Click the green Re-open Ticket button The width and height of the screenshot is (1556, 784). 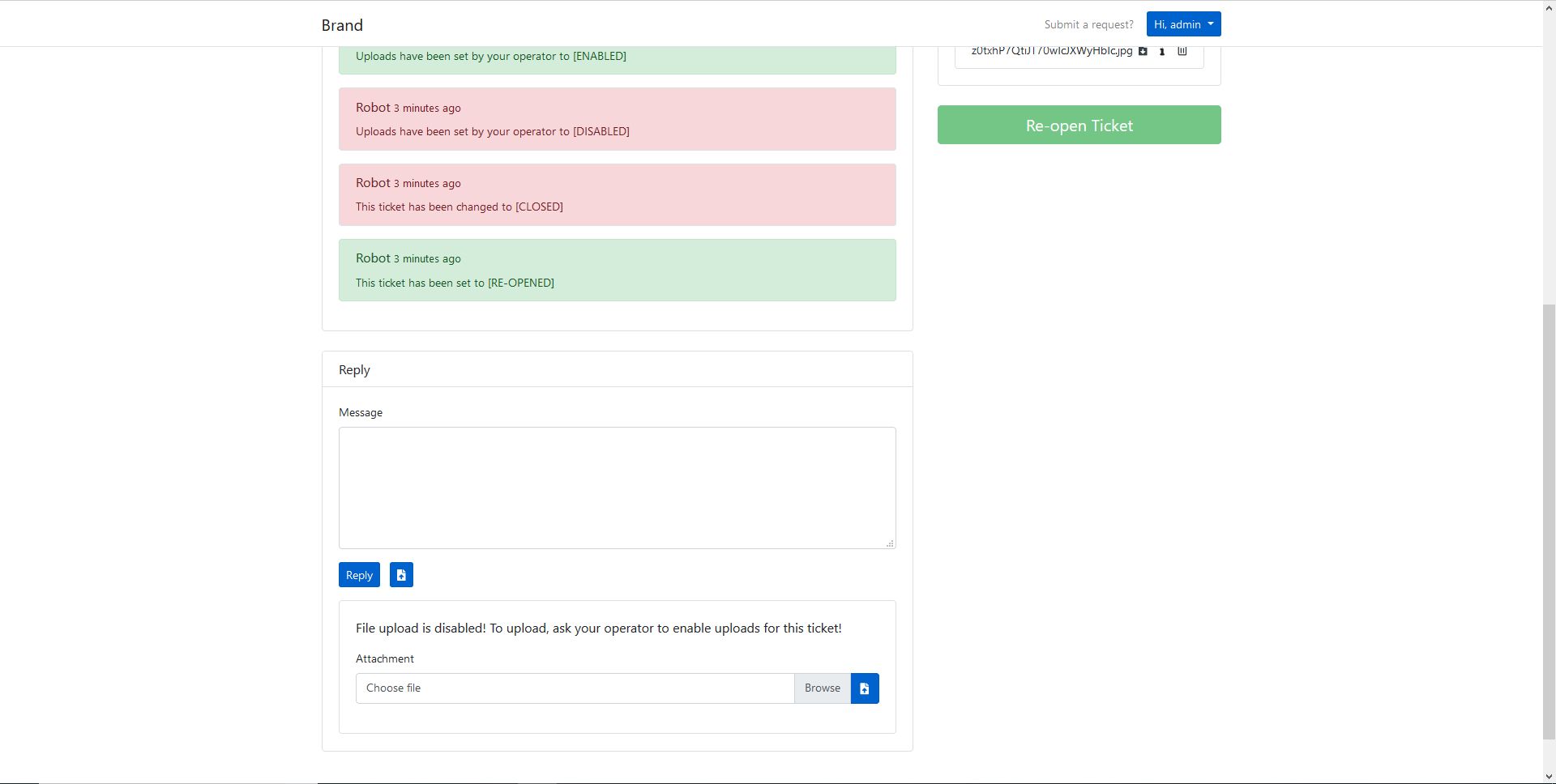click(1079, 126)
